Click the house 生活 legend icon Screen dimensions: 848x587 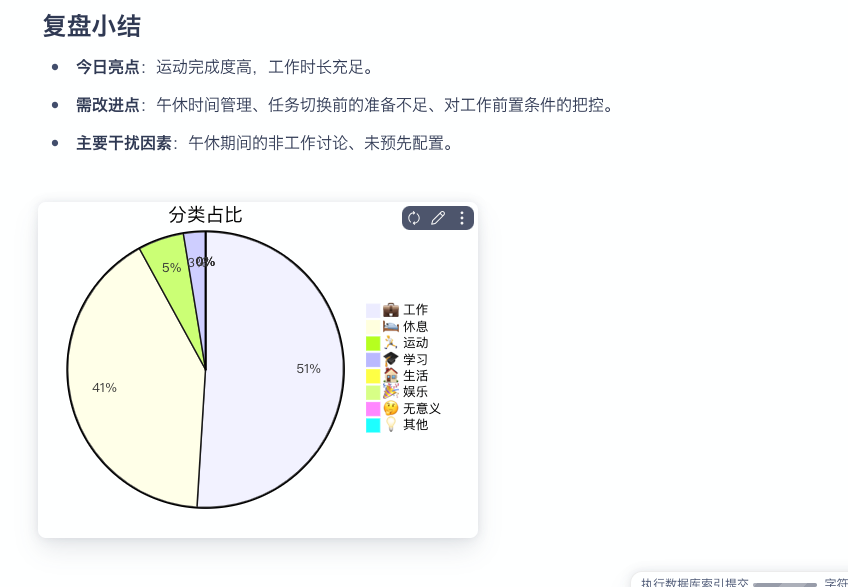pyautogui.click(x=391, y=375)
